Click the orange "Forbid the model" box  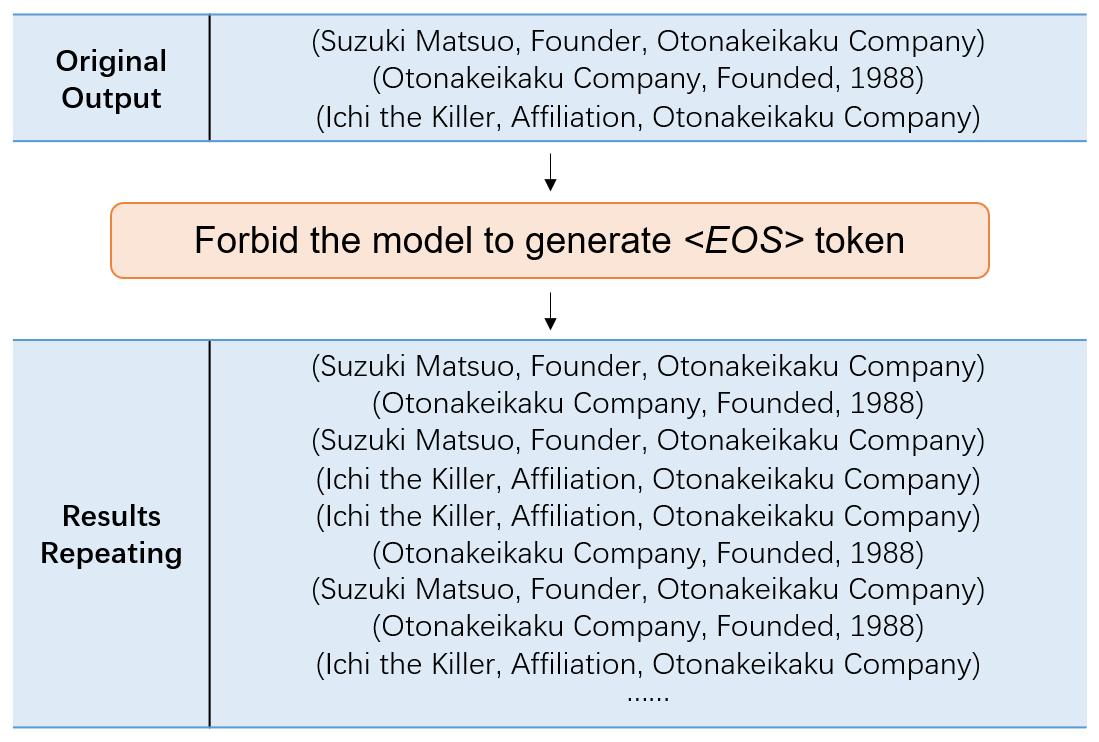[x=549, y=241]
